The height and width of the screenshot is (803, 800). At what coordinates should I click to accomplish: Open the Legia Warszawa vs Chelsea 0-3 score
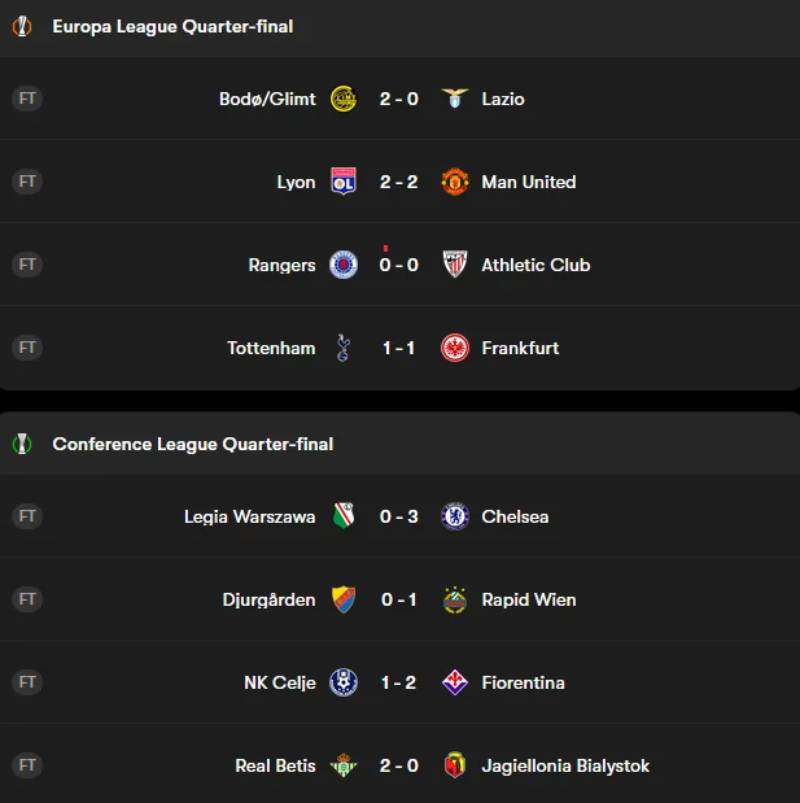(x=399, y=517)
